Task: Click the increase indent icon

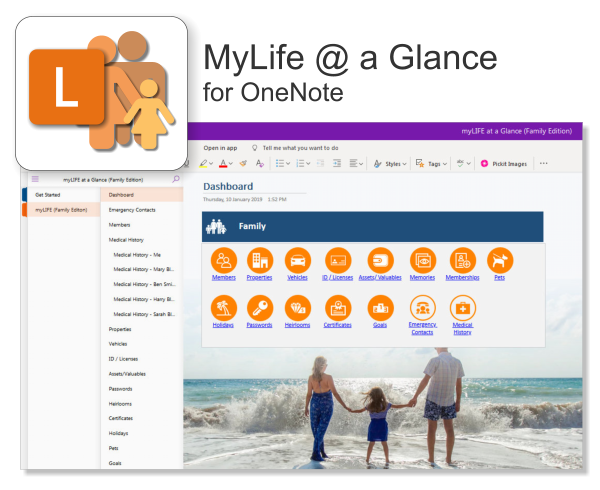Action: click(x=337, y=163)
